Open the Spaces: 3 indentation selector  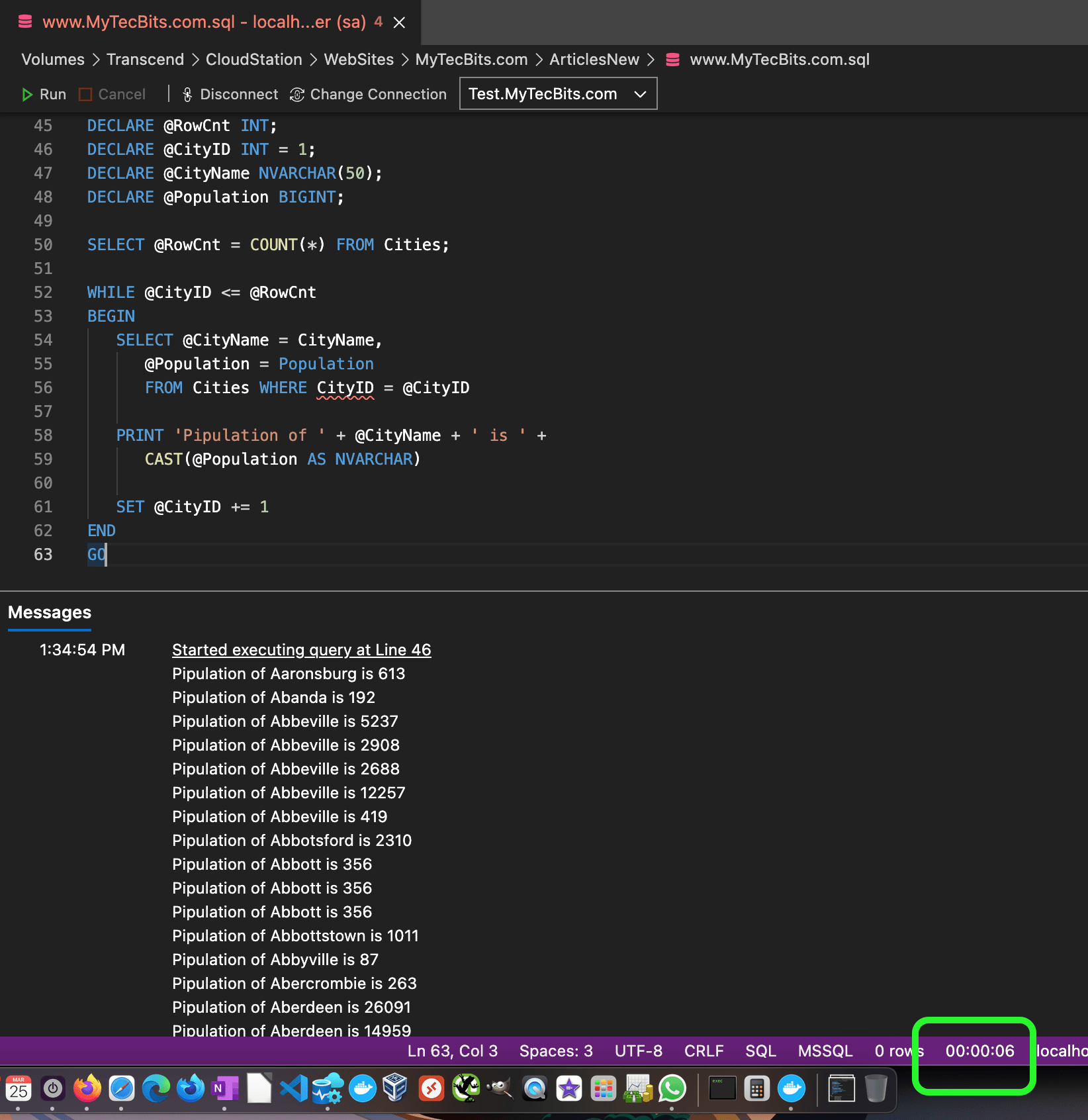555,1050
